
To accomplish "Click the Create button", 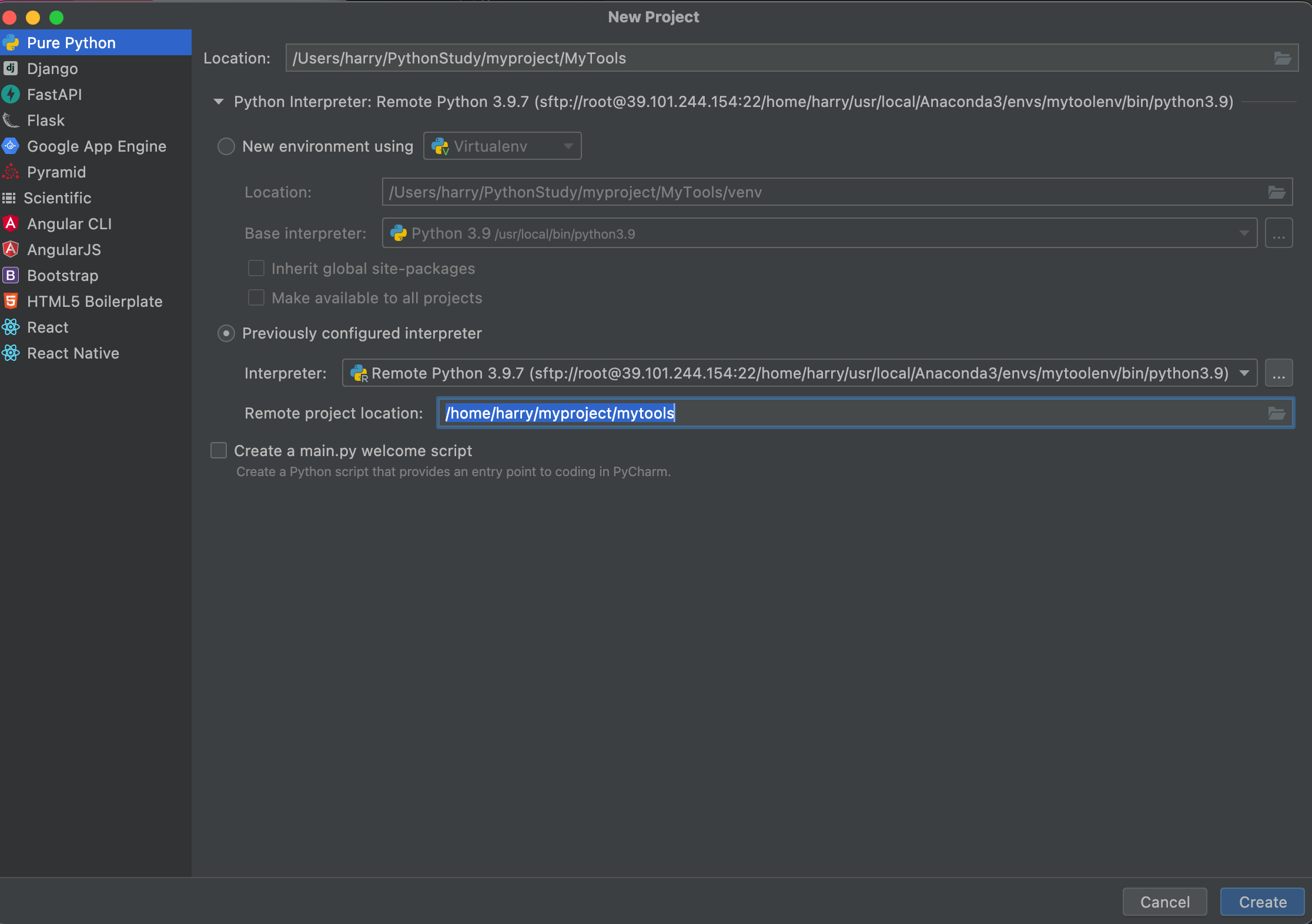I will (x=1262, y=902).
